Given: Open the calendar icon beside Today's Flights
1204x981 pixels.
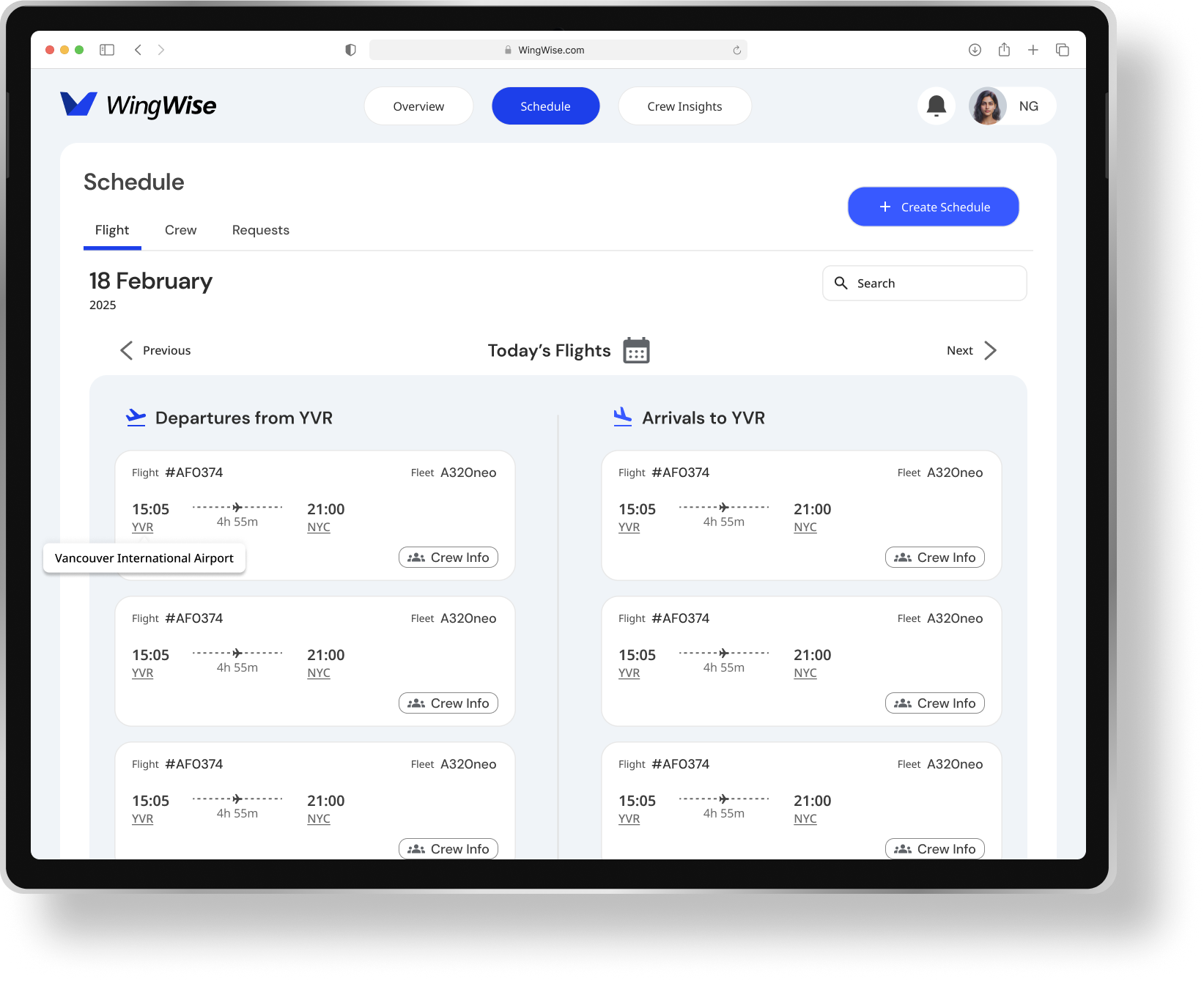Looking at the screenshot, I should point(636,351).
